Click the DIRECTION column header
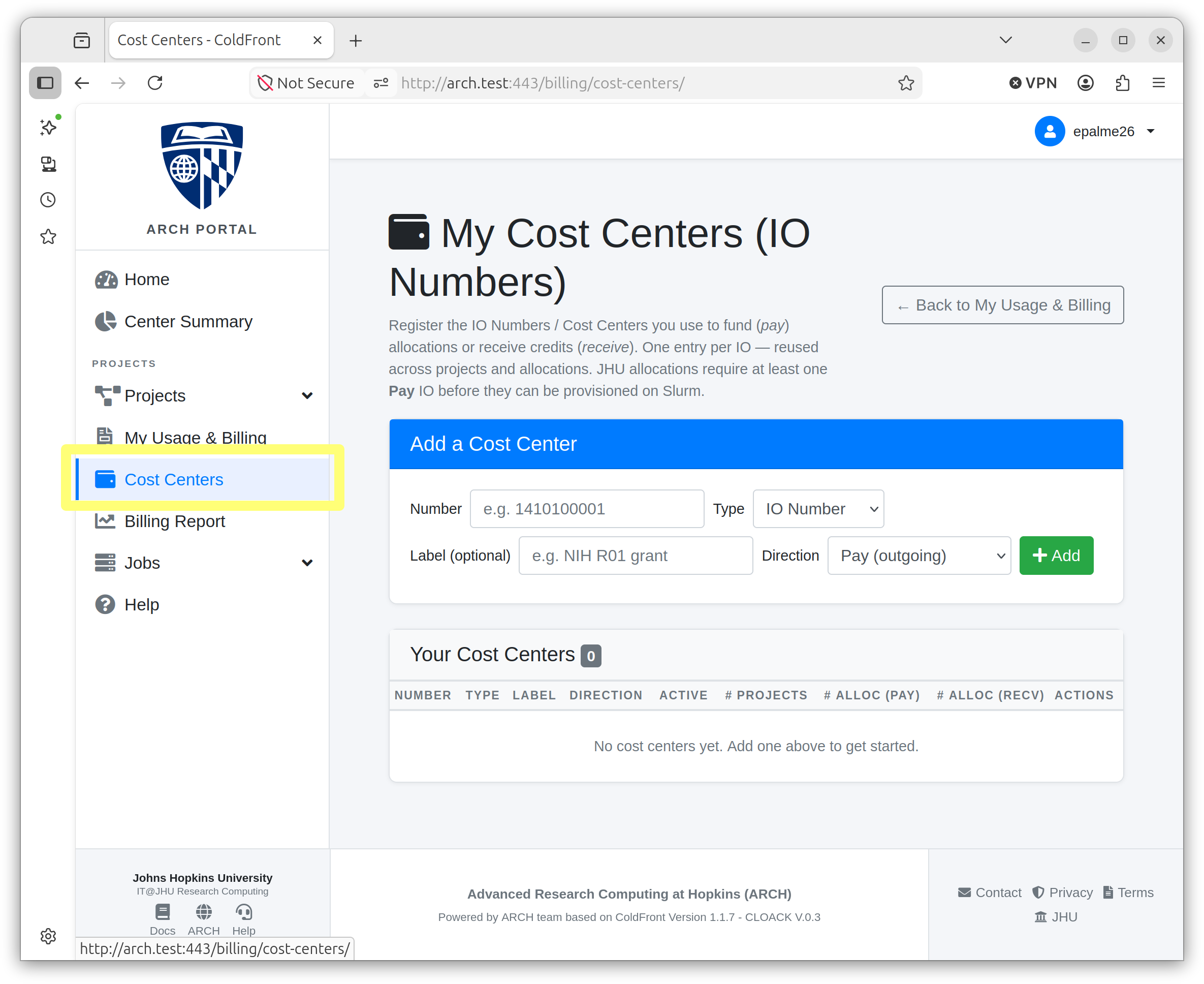Viewport: 1204px width, 984px height. pyautogui.click(x=606, y=695)
